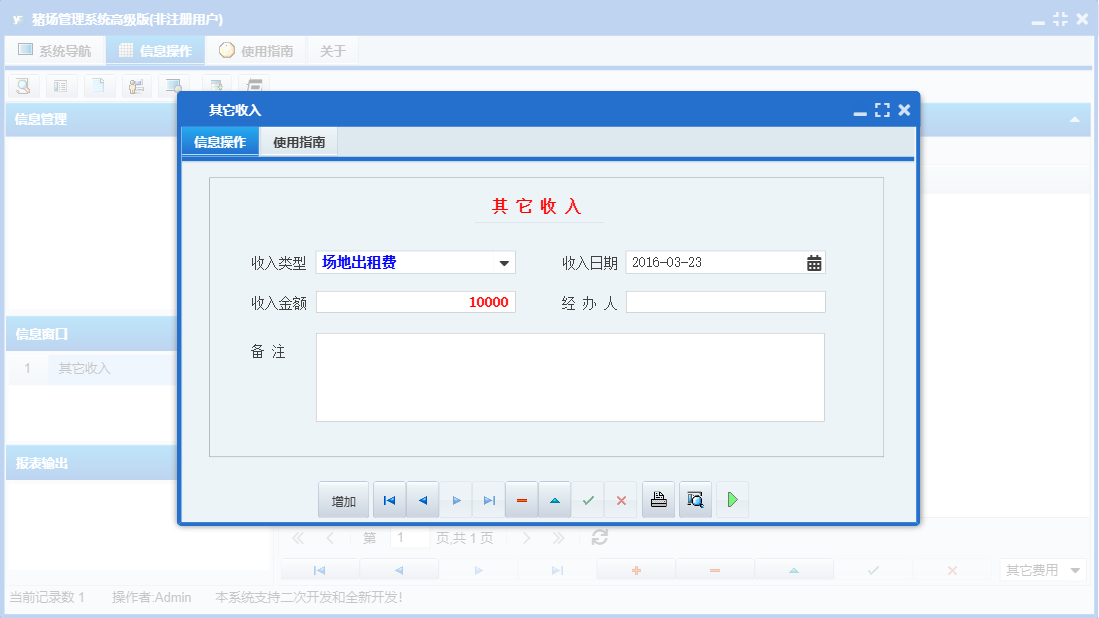Click the 关于 menu item
Image resolution: width=1099 pixels, height=618 pixels.
pyautogui.click(x=333, y=49)
